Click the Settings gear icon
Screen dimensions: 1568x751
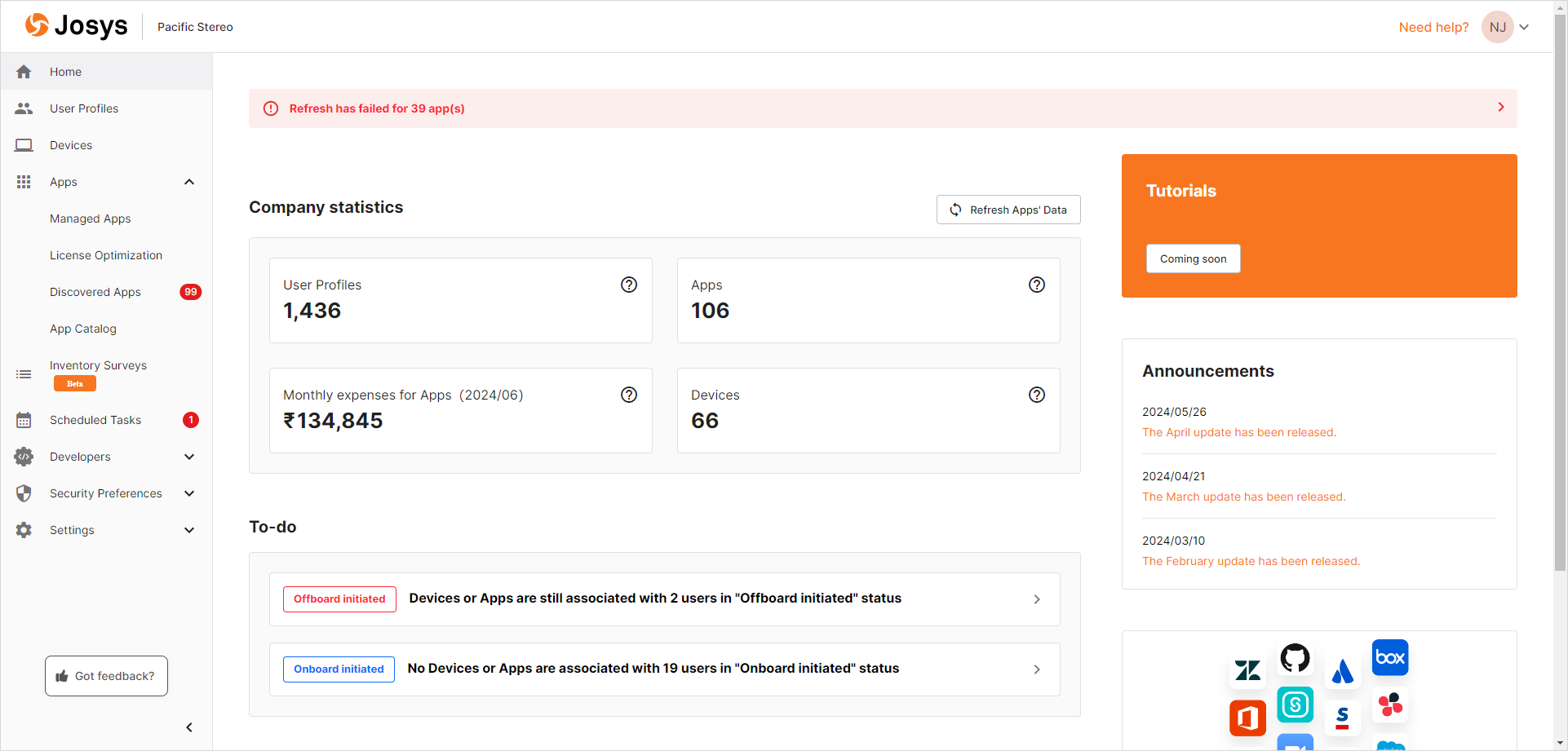24,530
